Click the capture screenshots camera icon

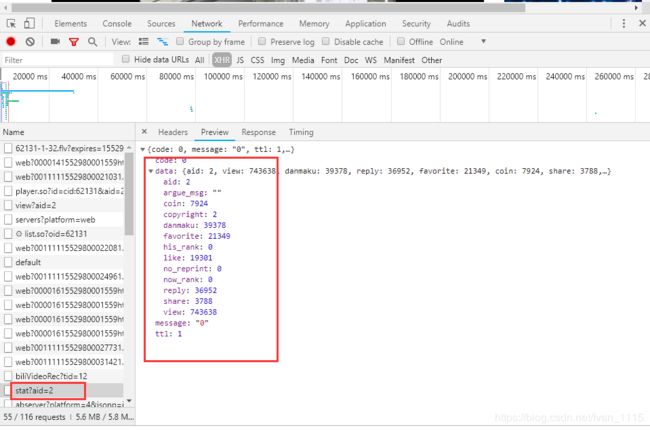coord(55,41)
